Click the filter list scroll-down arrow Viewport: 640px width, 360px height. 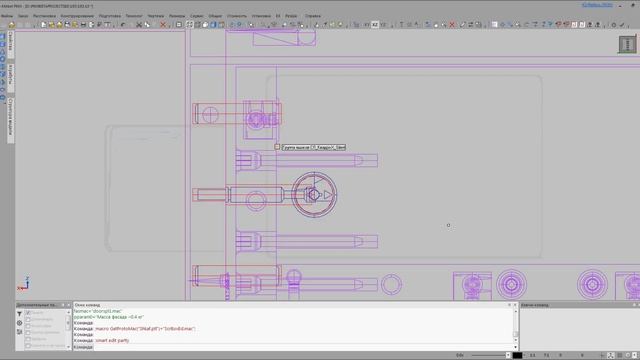point(69,347)
